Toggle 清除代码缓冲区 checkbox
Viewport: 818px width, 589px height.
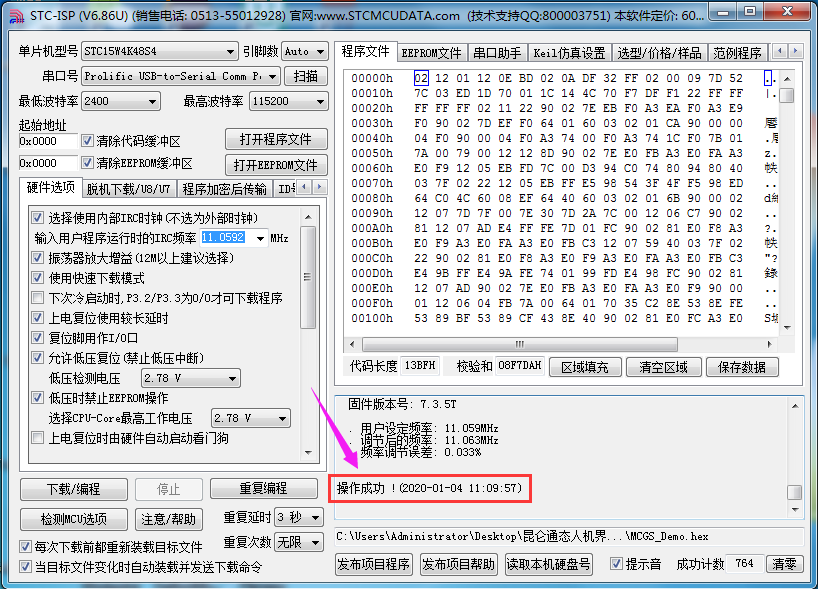coord(88,141)
